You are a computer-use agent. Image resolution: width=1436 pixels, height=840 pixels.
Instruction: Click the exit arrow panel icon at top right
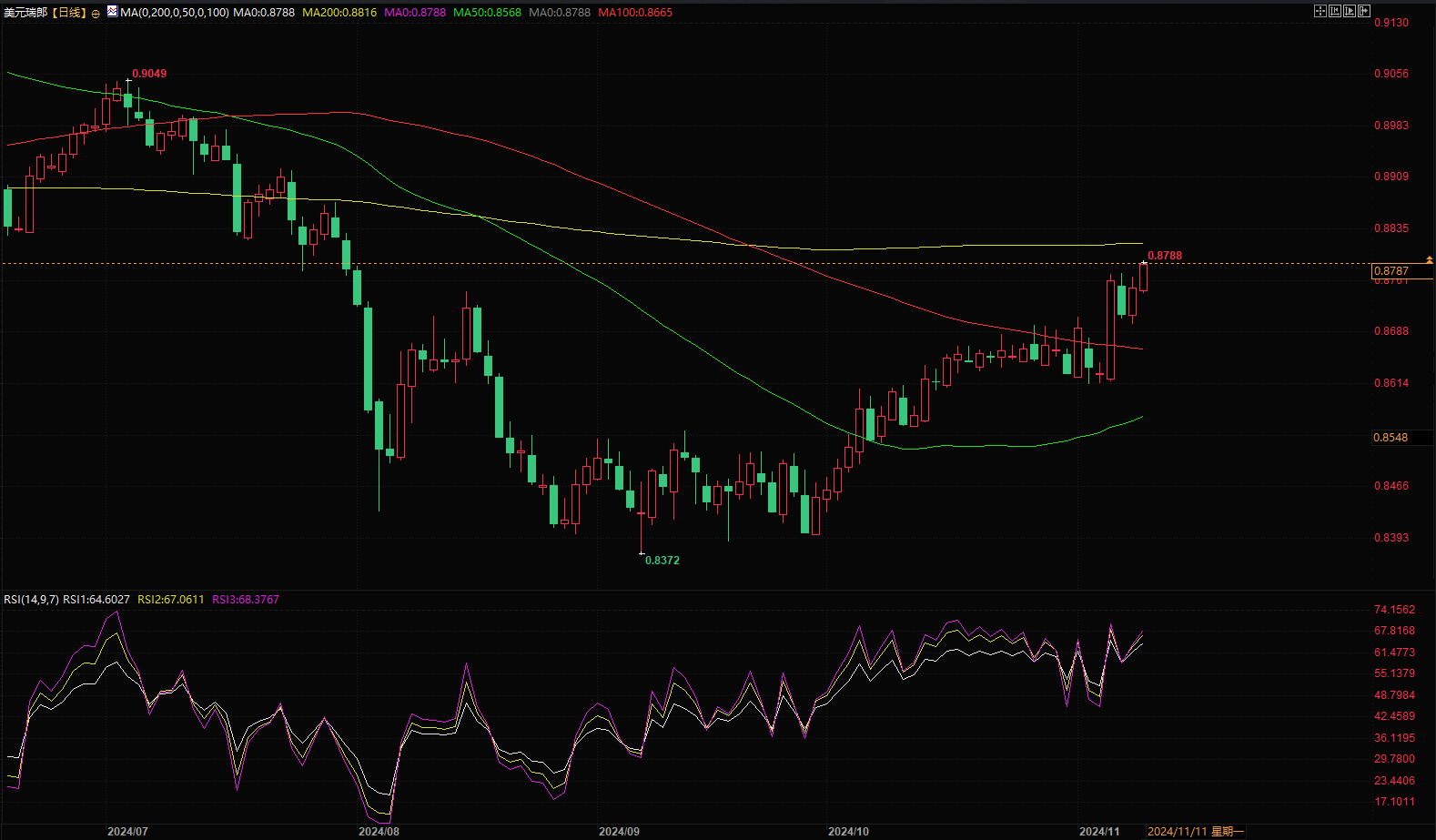click(1364, 11)
